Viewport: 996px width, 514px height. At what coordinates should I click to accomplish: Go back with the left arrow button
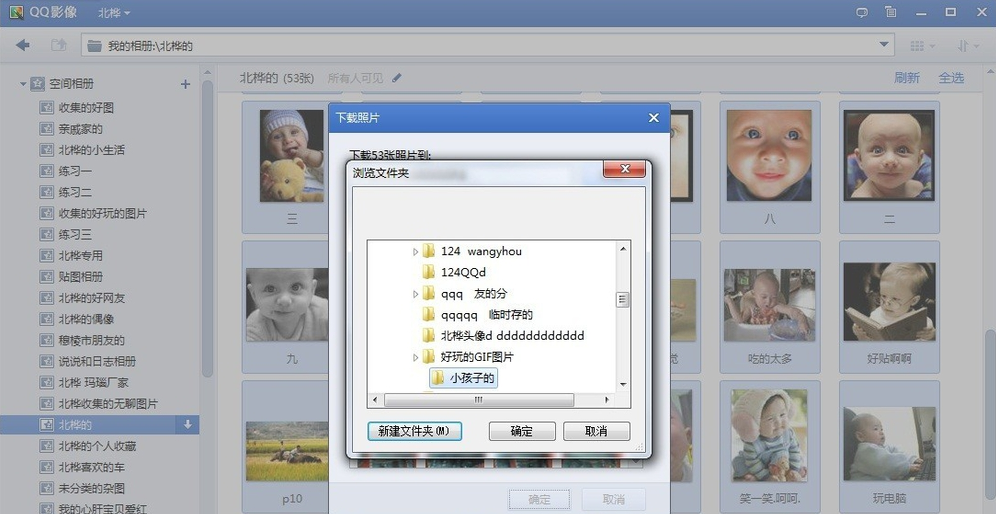tap(23, 45)
